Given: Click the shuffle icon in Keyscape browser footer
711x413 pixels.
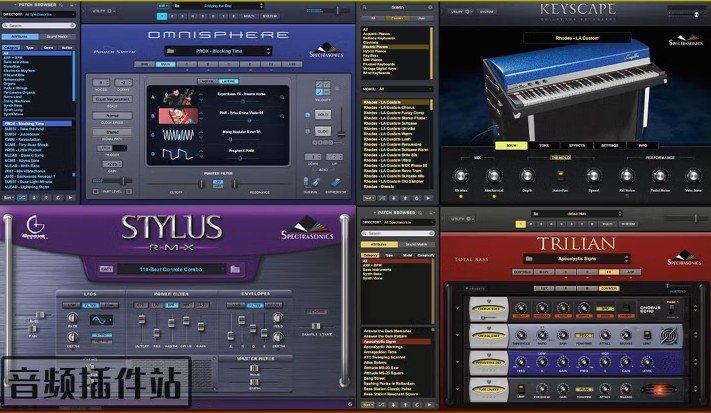Looking at the screenshot, I should 382,198.
